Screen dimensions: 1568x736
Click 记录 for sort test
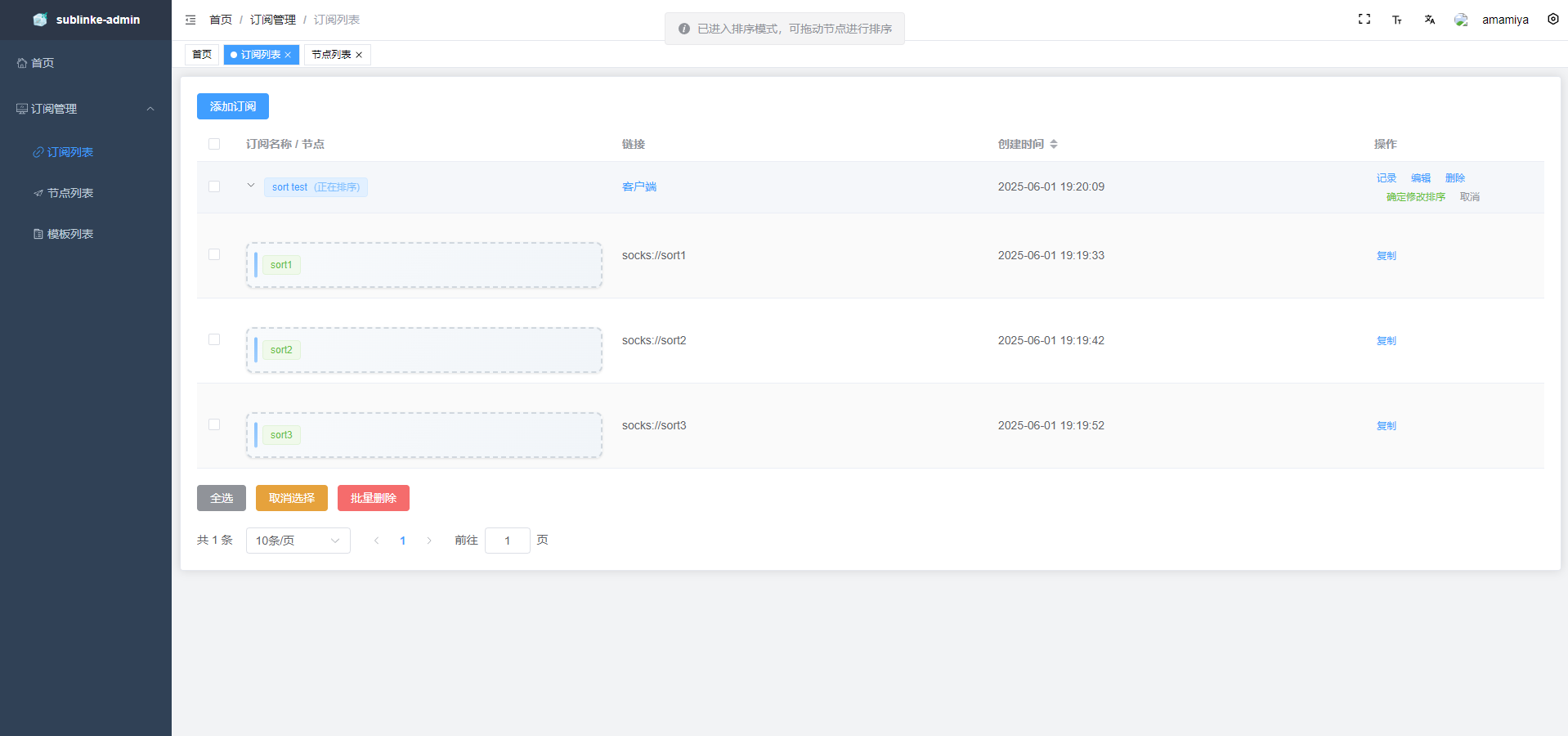click(x=1387, y=178)
